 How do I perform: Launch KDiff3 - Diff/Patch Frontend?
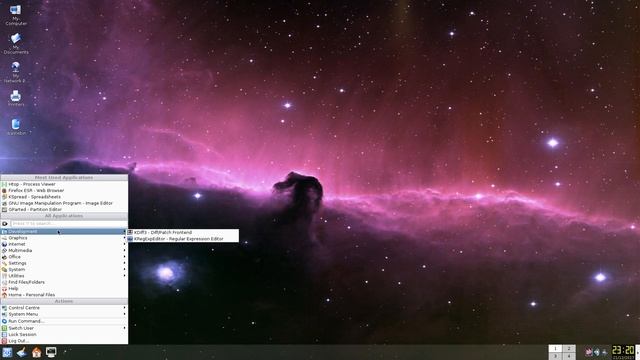[183, 232]
